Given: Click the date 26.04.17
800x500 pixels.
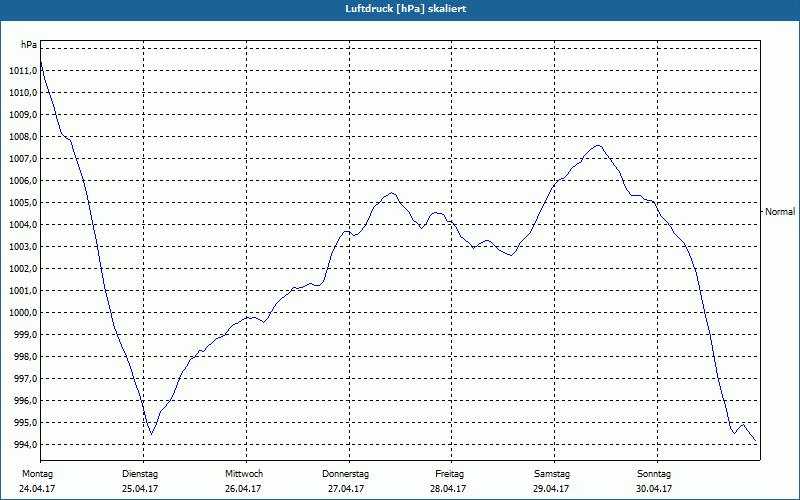Looking at the screenshot, I should [243, 489].
